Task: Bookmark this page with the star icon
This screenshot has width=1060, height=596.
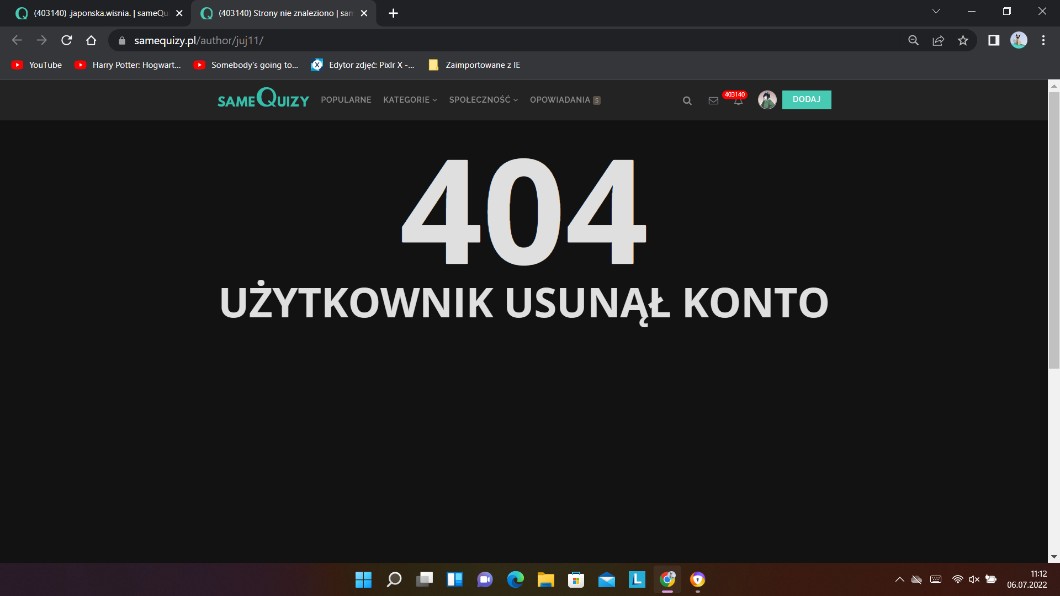Action: click(x=963, y=40)
